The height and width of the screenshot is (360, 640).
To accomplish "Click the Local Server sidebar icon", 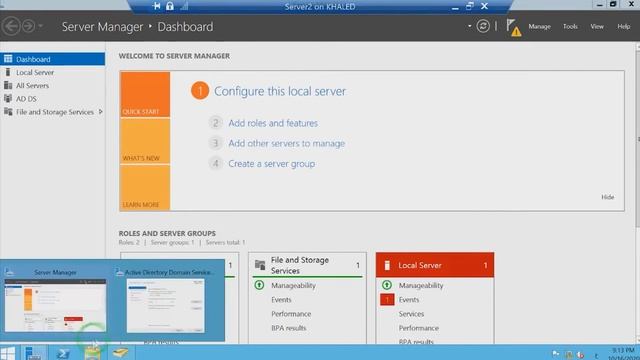I will (x=8, y=72).
